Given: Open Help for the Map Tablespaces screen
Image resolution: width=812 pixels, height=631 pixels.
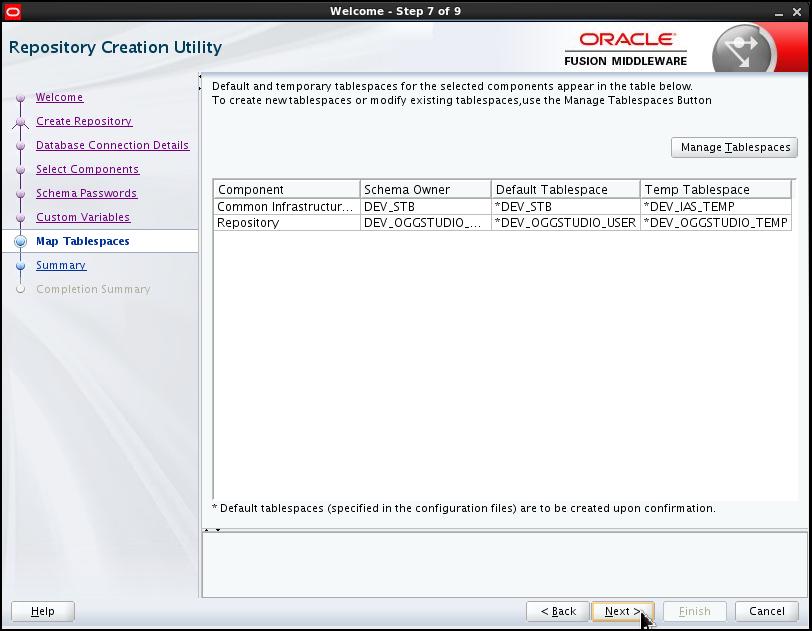Looking at the screenshot, I should point(42,611).
